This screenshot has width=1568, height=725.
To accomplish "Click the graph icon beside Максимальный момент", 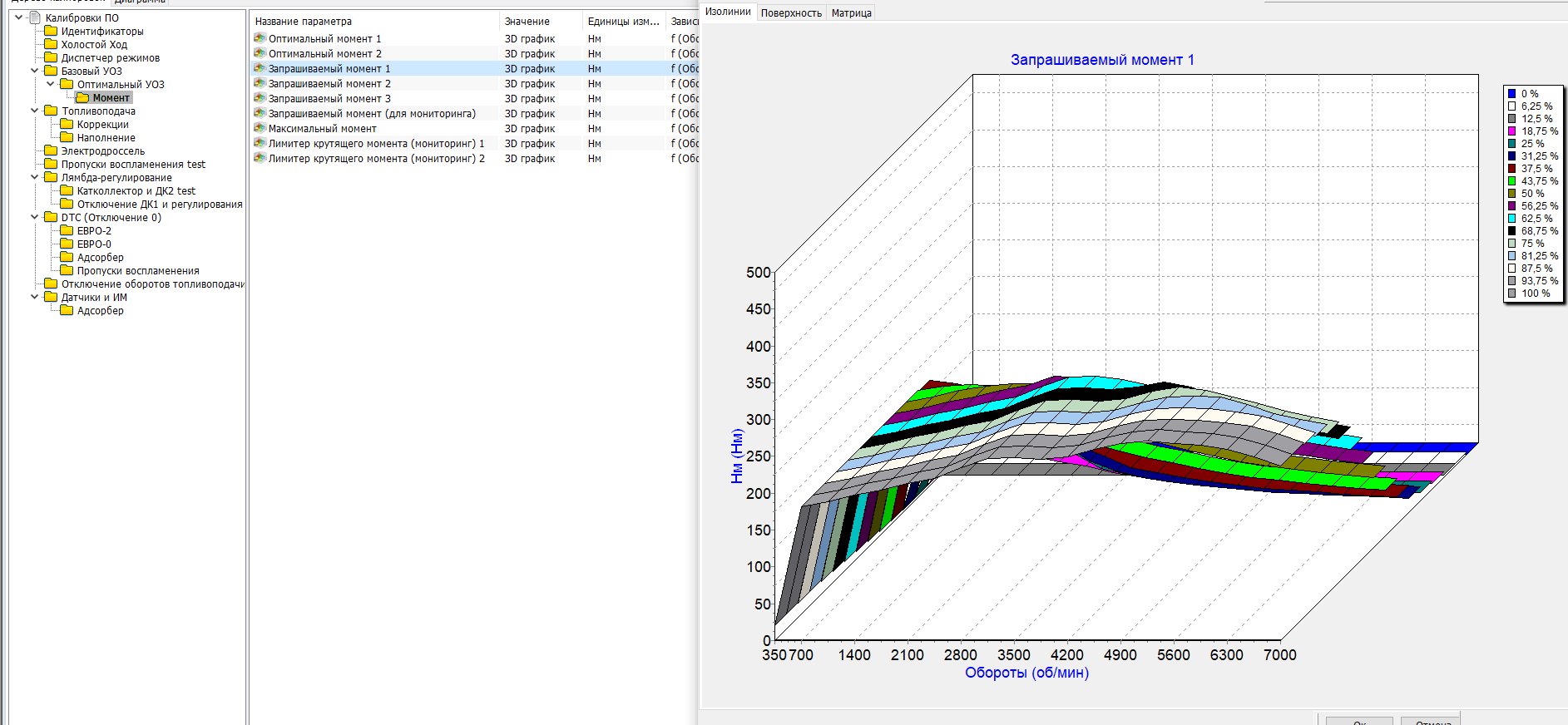I will [x=260, y=128].
